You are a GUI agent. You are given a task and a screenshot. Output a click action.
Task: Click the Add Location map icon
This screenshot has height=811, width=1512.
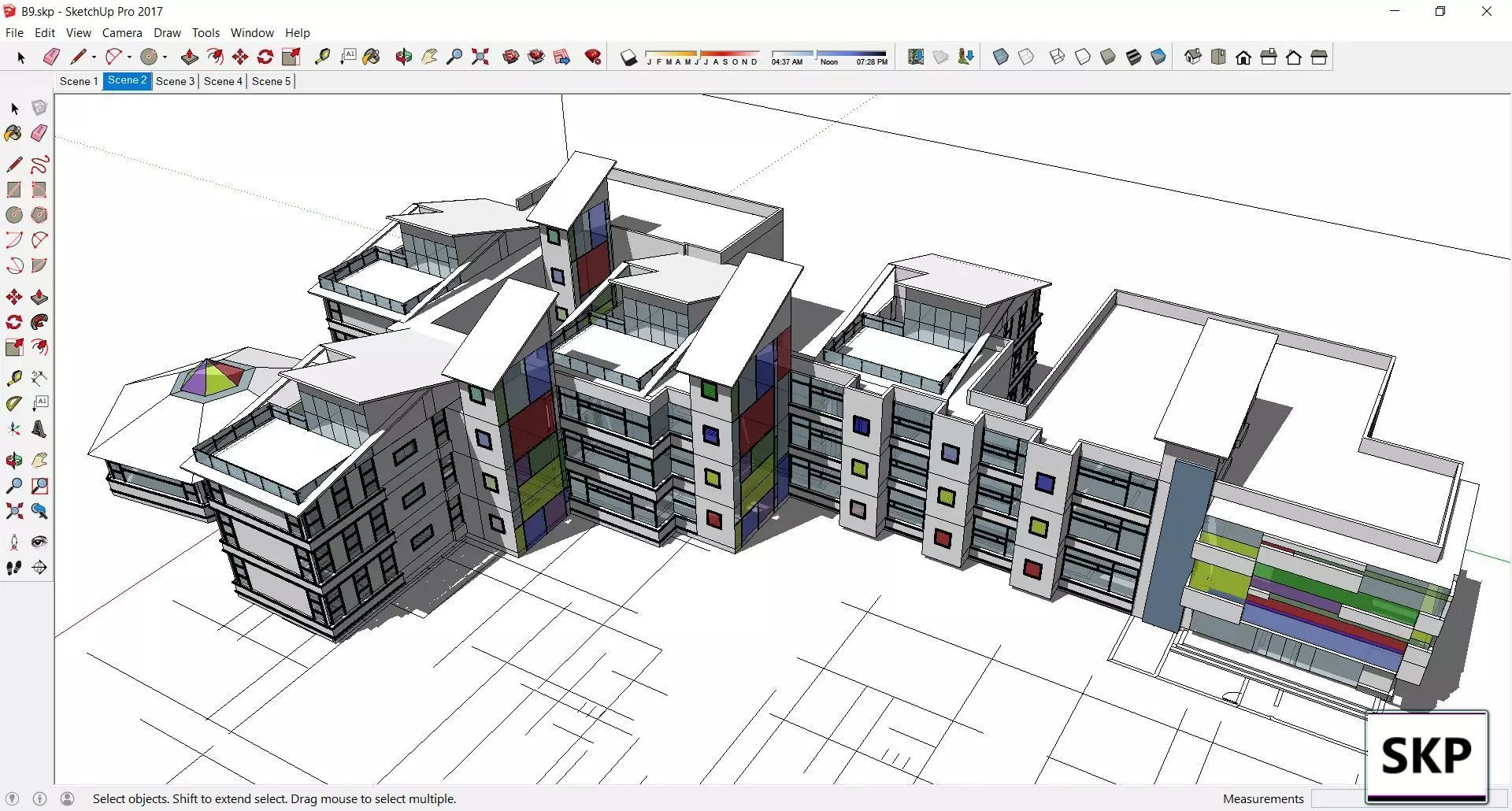tap(916, 57)
